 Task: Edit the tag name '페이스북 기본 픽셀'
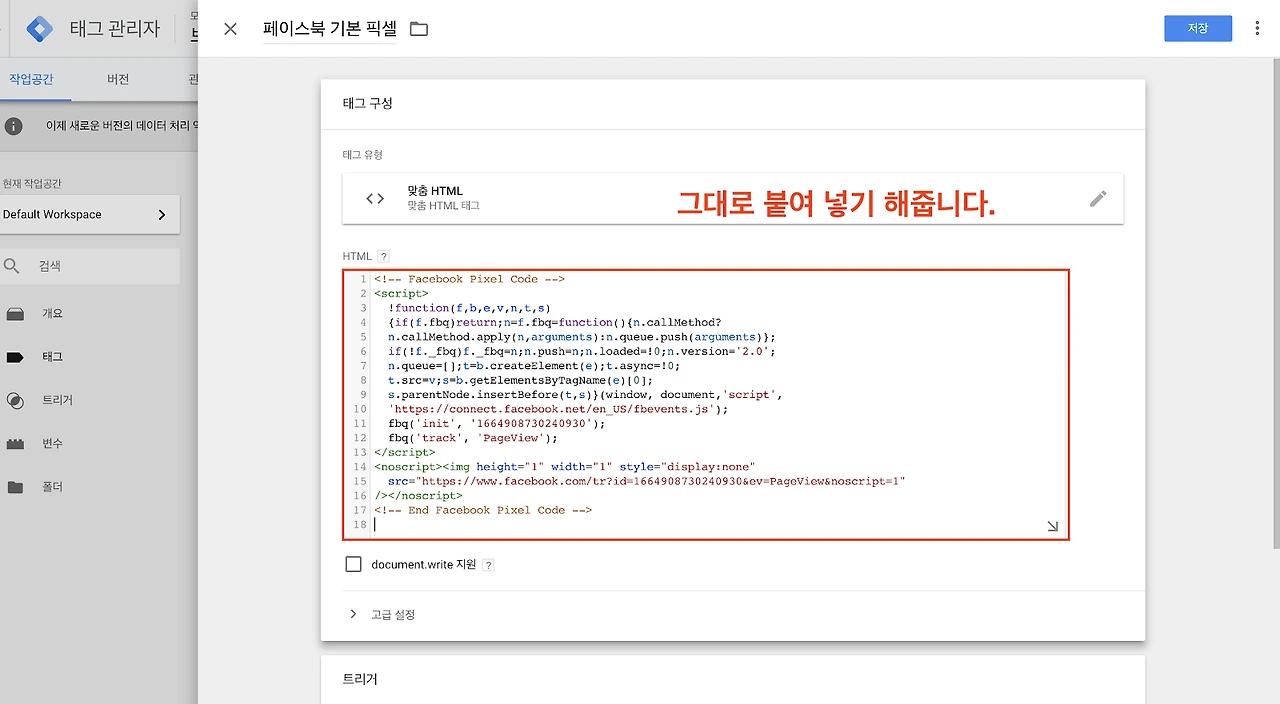329,29
